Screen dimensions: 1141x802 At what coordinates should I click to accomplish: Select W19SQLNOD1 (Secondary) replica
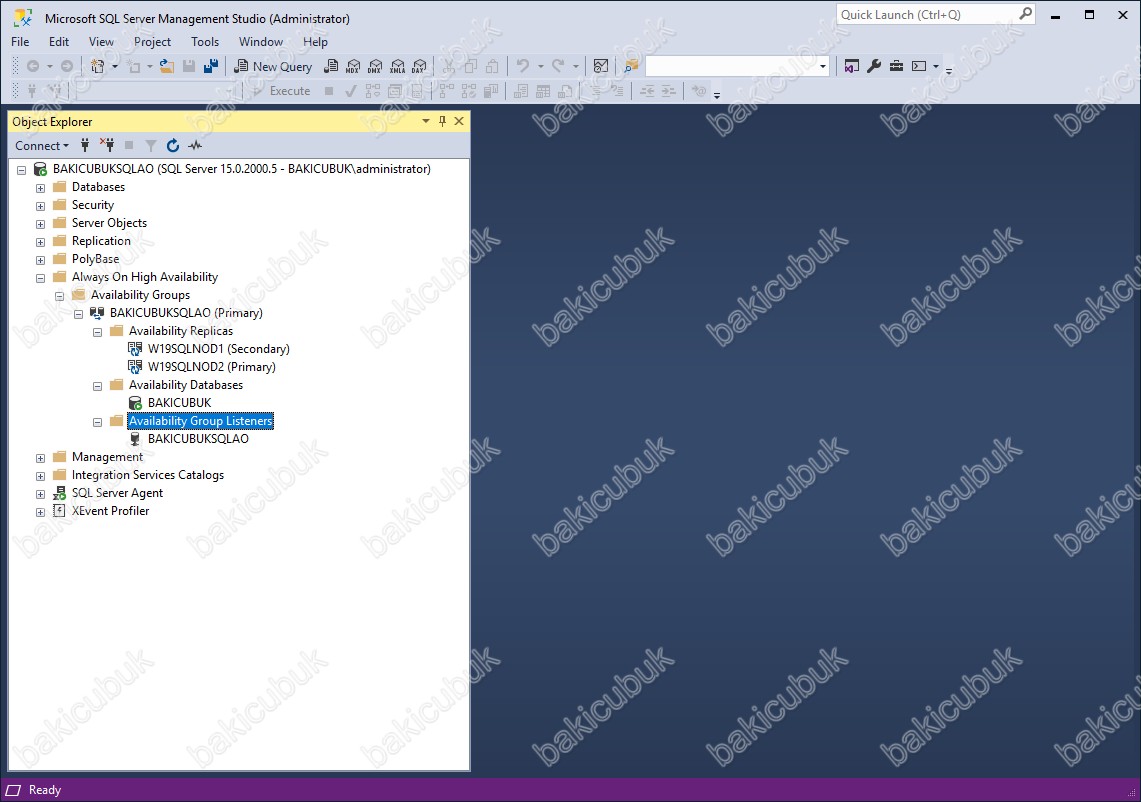218,349
